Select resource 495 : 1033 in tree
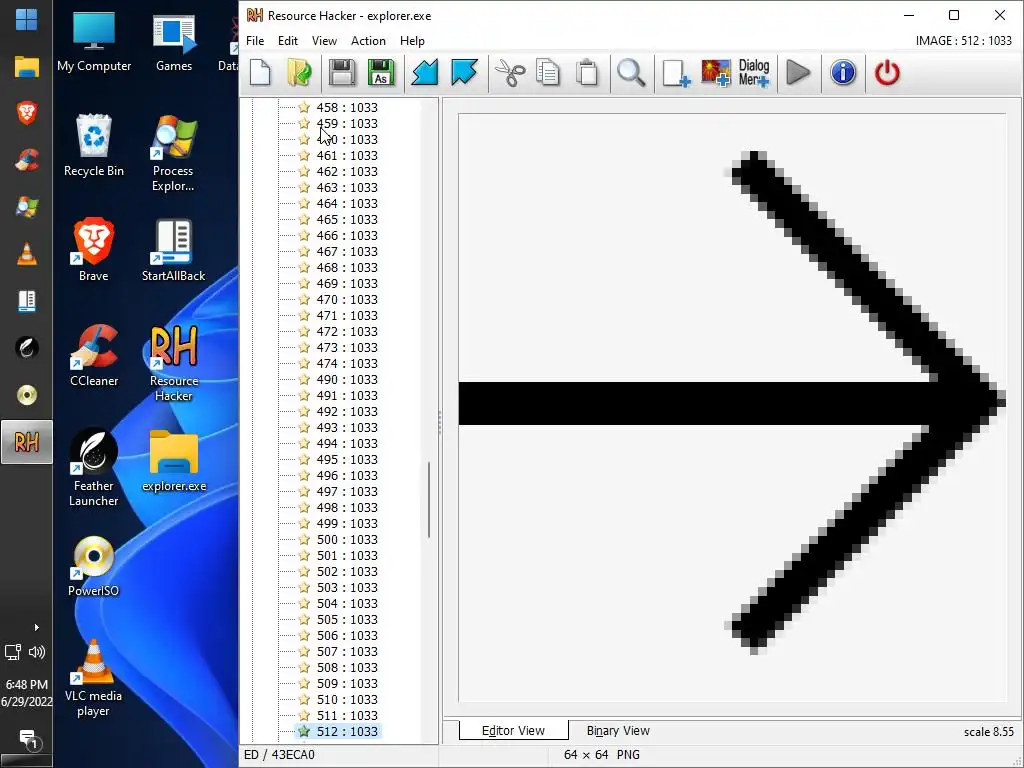1024x768 pixels. pyautogui.click(x=347, y=459)
